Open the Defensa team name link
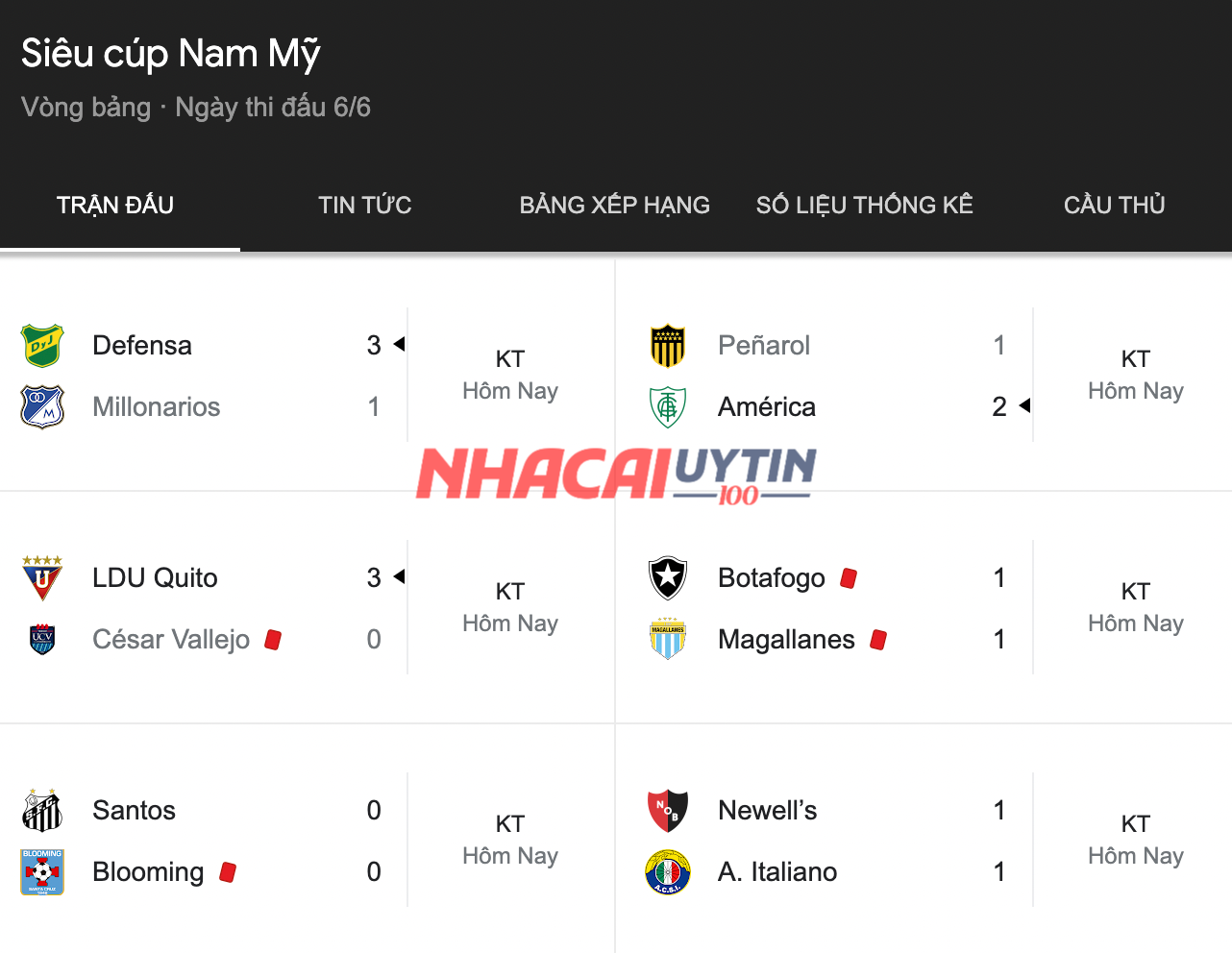1232x953 pixels. pos(142,346)
